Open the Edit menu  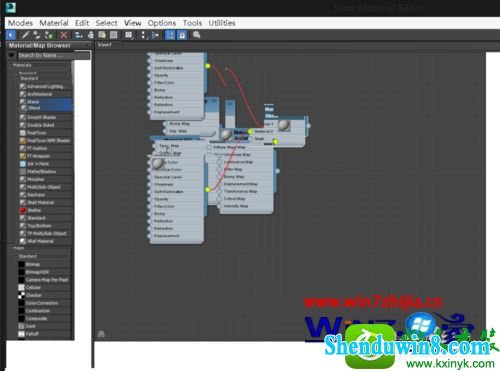click(x=82, y=23)
